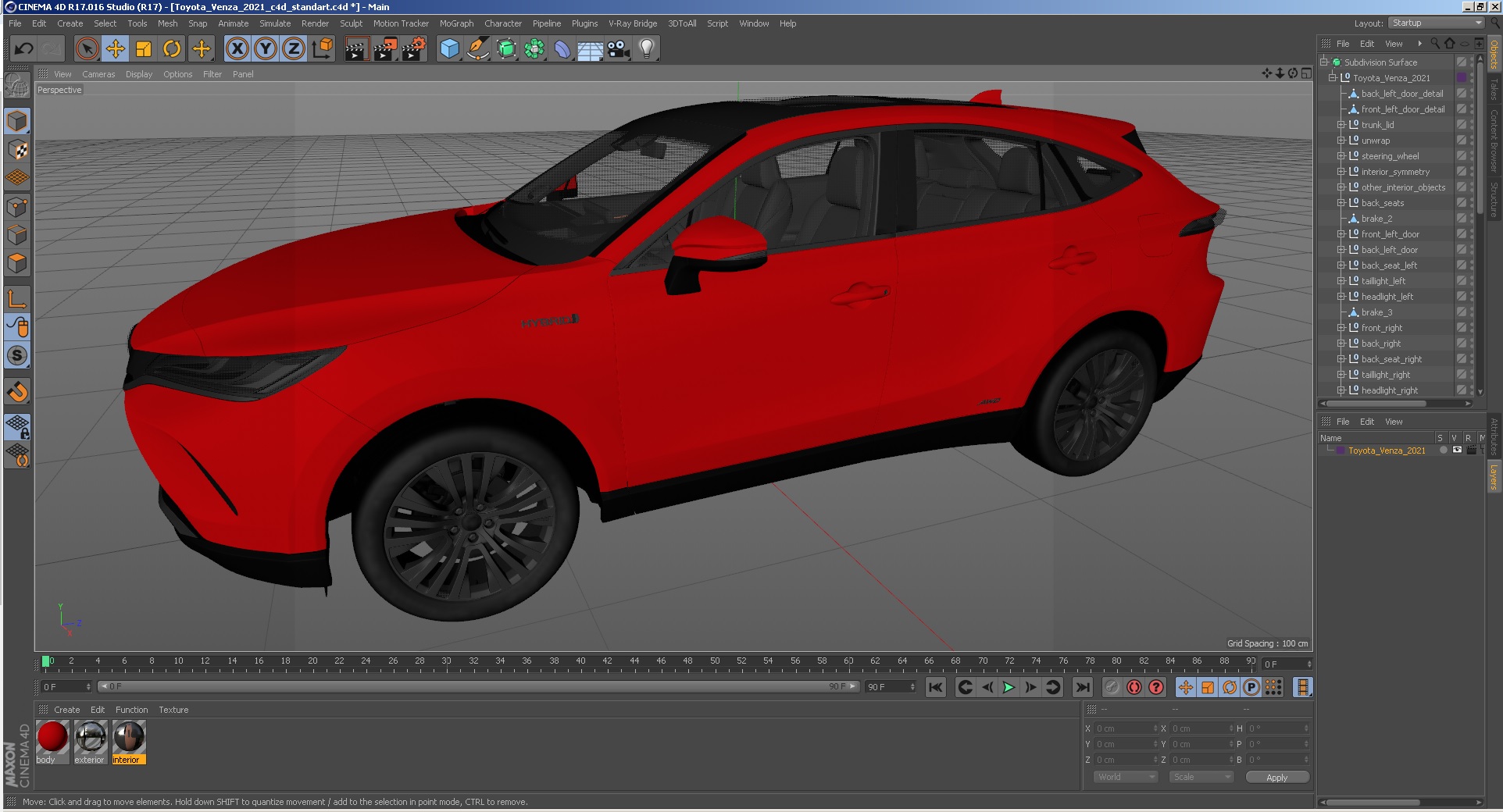The height and width of the screenshot is (812, 1503).
Task: Select the Spline Pen tool
Action: click(478, 48)
